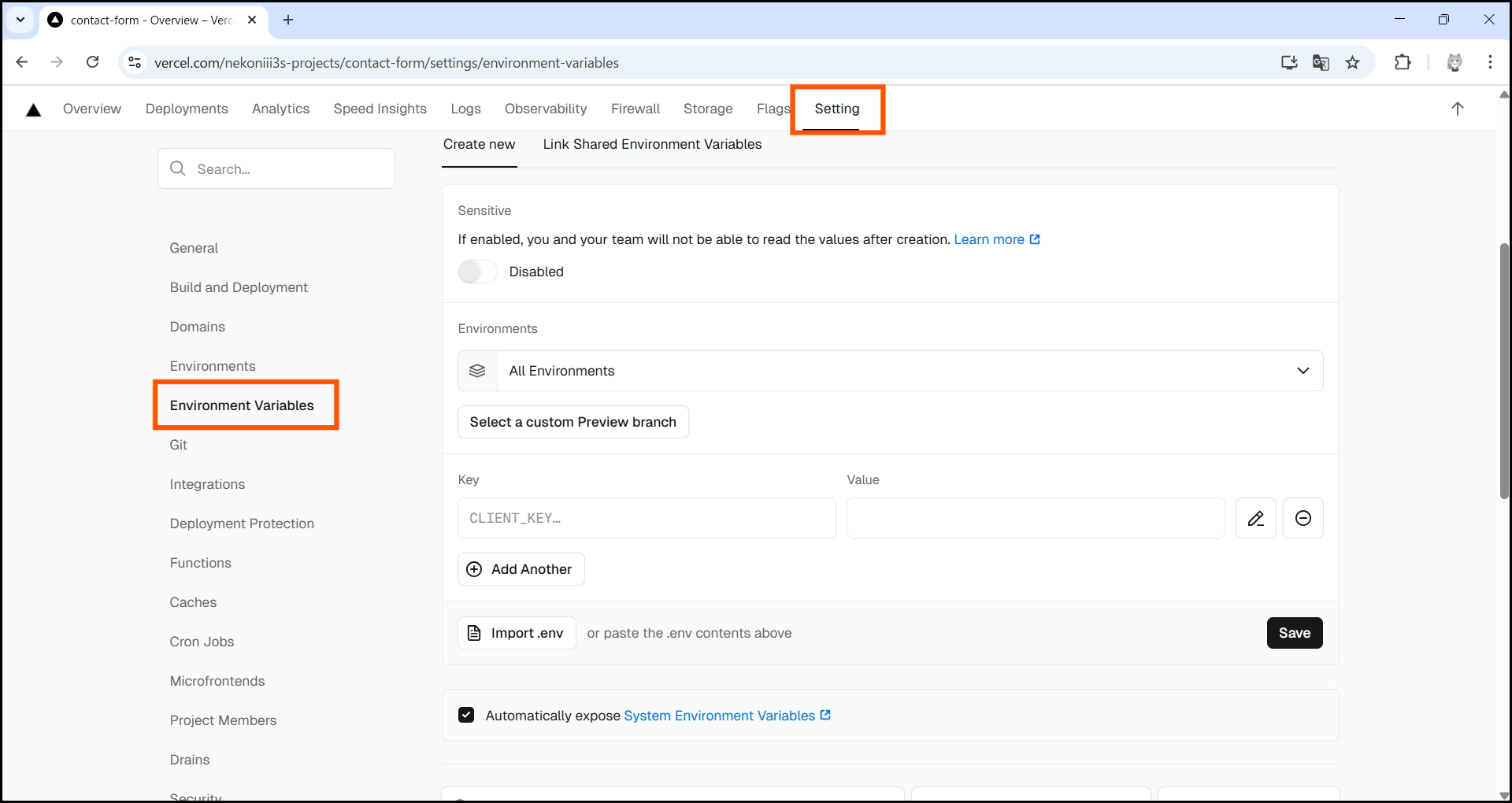Open Microfrontends settings
The image size is (1512, 803).
pos(217,681)
